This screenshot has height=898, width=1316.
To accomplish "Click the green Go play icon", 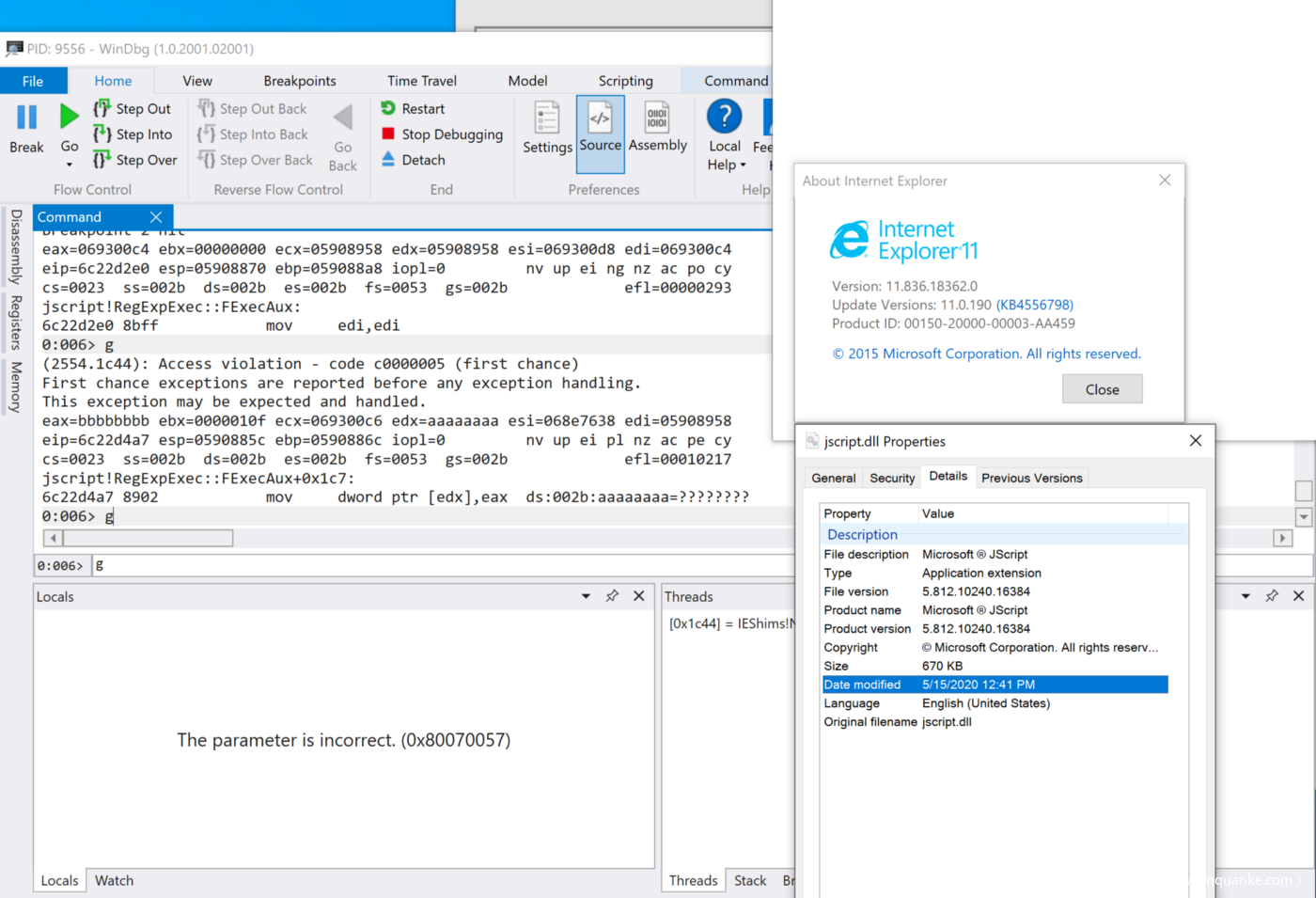I will click(69, 117).
